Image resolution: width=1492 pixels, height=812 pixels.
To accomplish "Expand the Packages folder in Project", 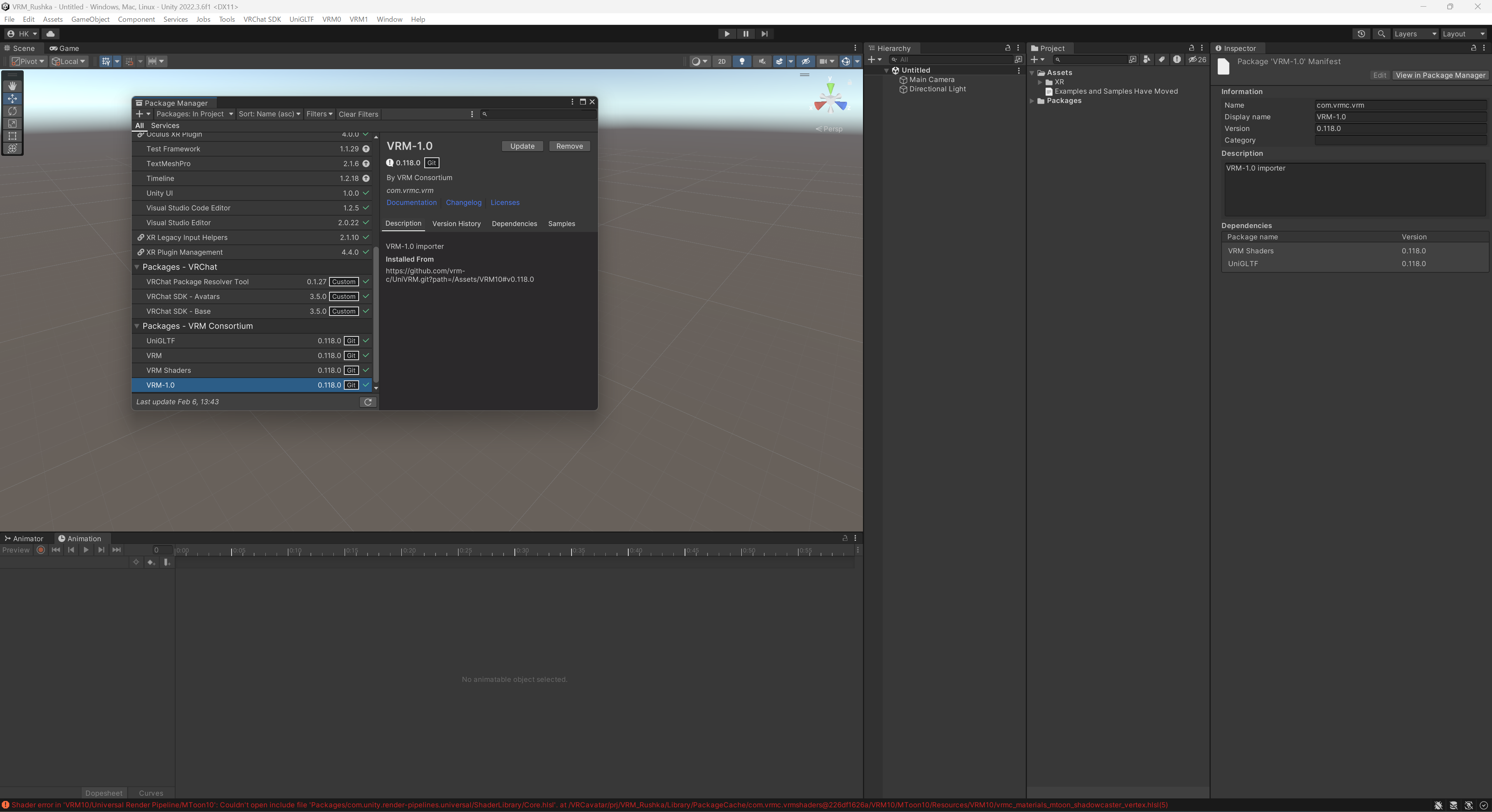I will (x=1032, y=101).
